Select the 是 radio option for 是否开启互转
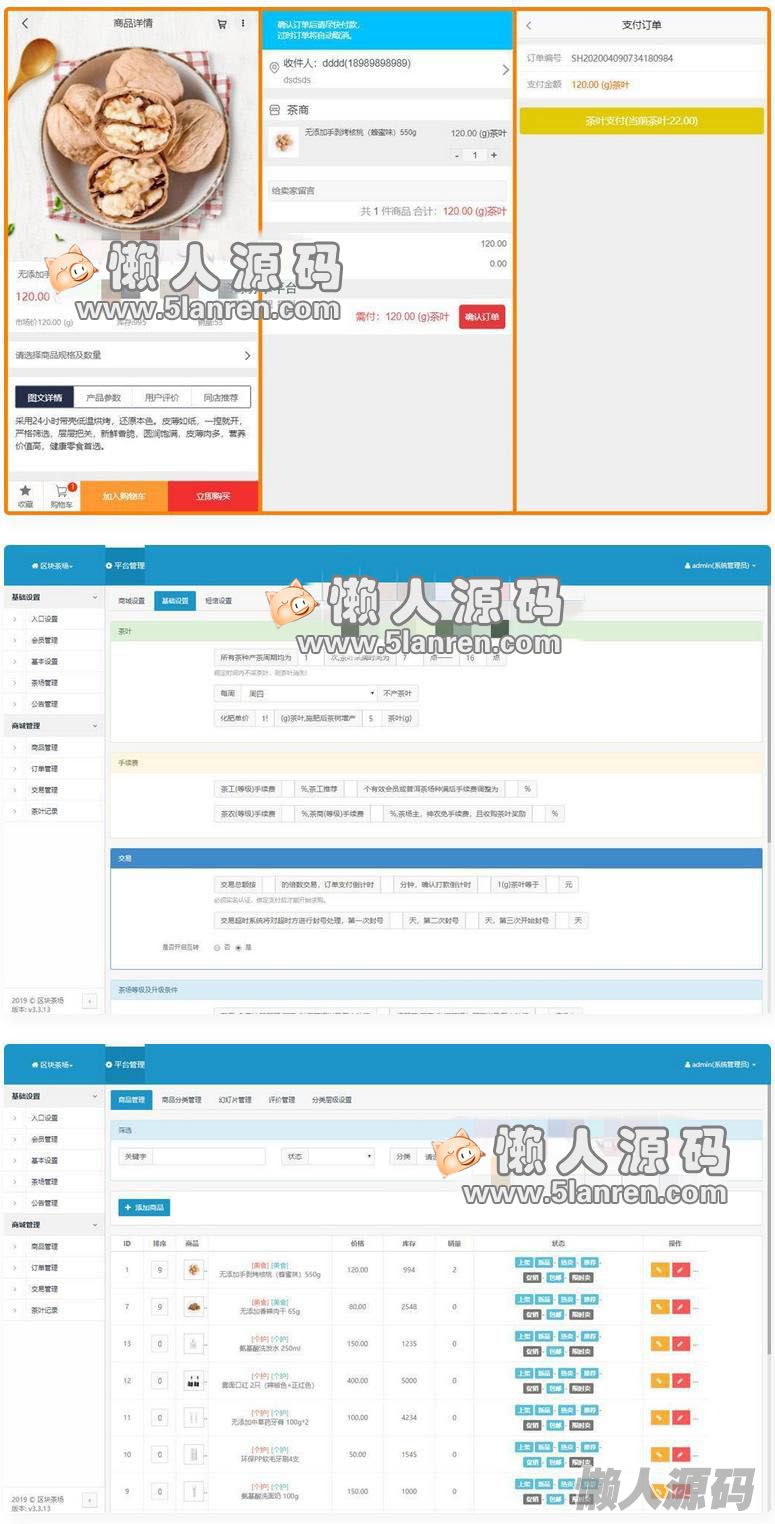775x1524 pixels. tap(238, 948)
